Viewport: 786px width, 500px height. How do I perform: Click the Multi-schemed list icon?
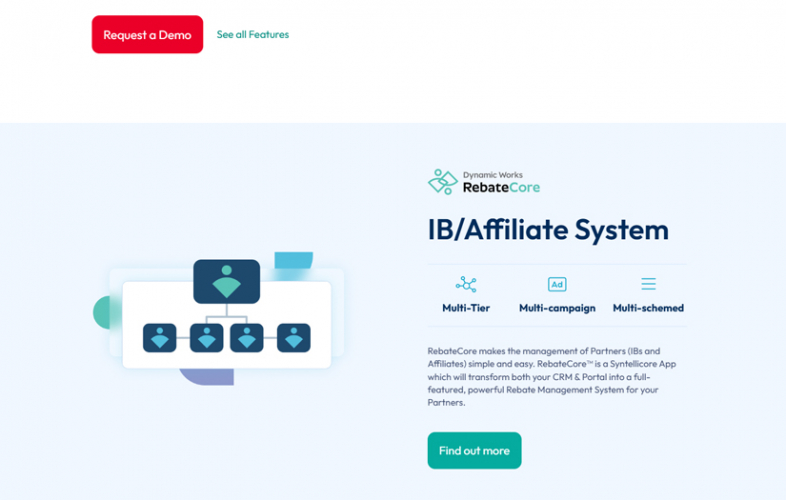(x=648, y=284)
